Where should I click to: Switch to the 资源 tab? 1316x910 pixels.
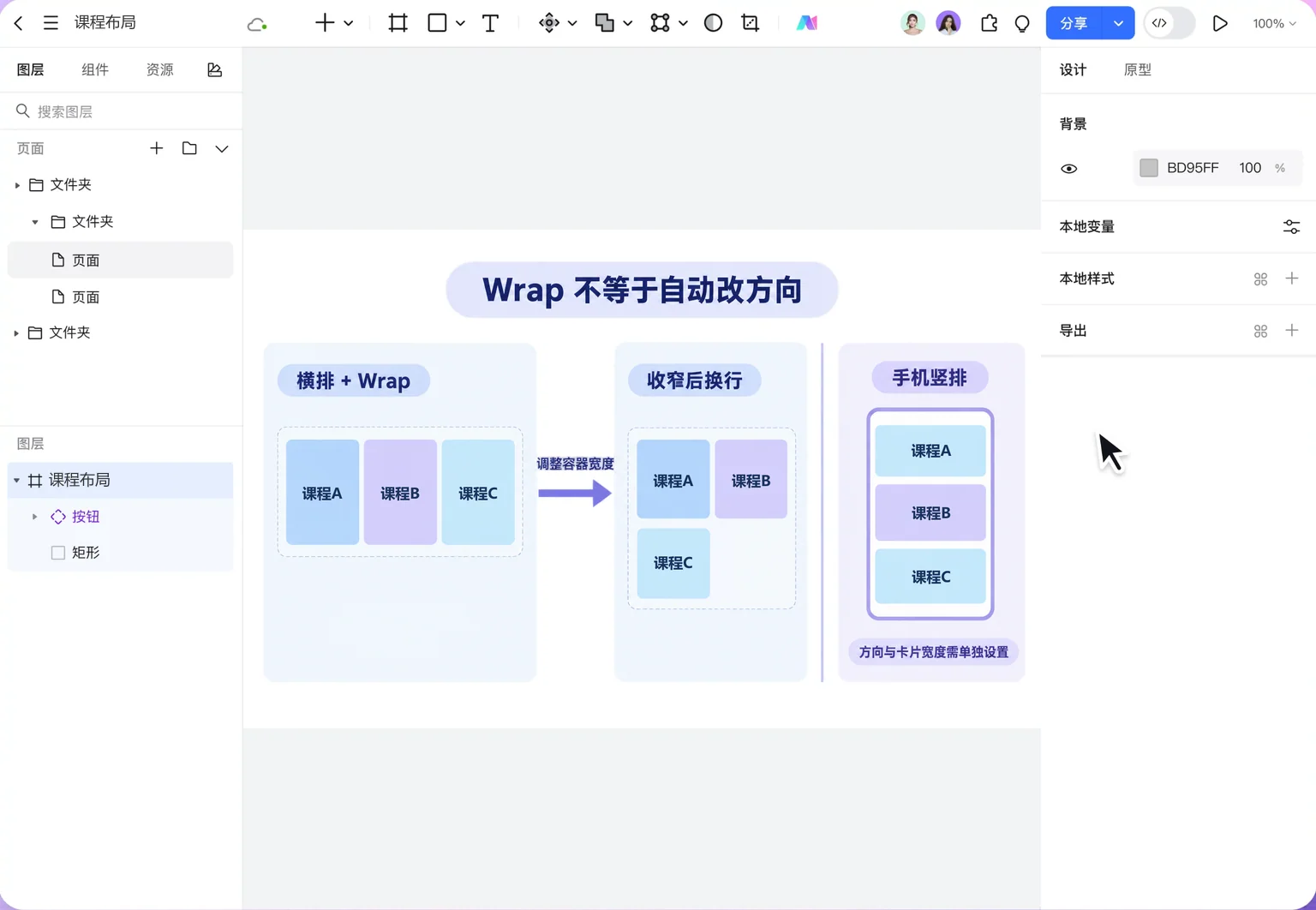pos(159,69)
